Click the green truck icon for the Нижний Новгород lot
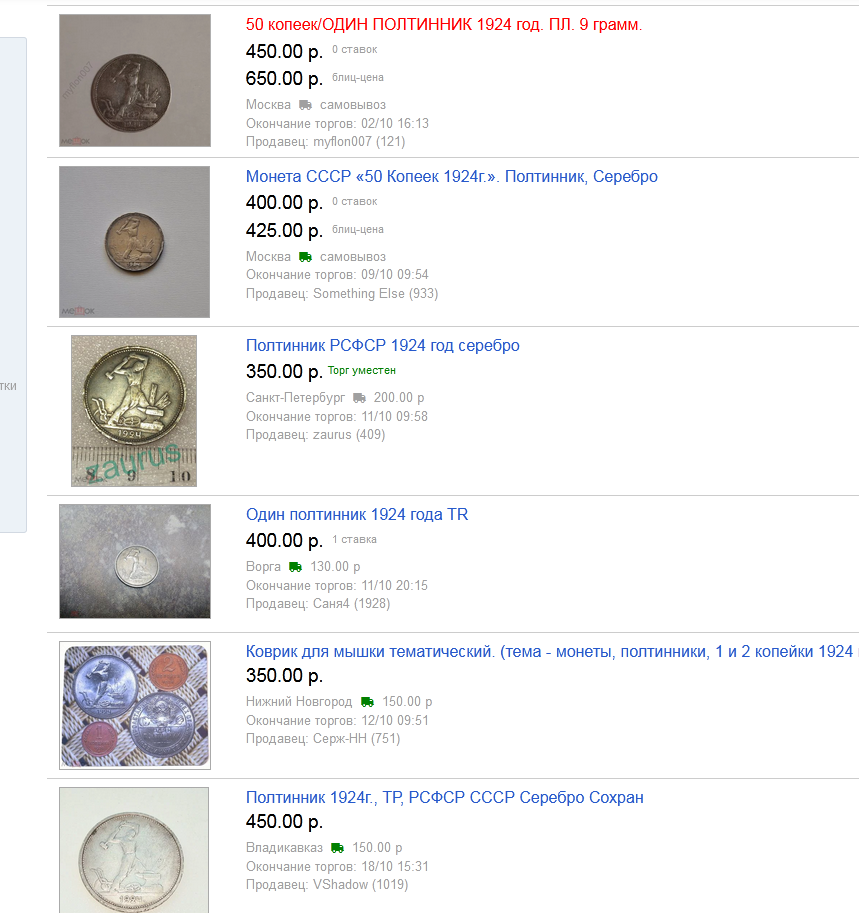Viewport: 859px width, 913px height. (367, 702)
